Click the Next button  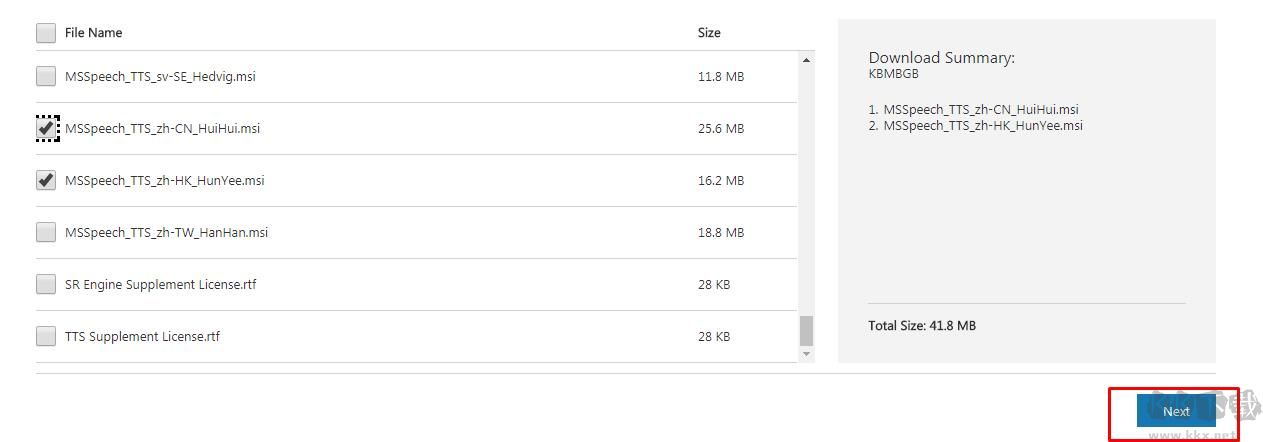pos(1176,411)
